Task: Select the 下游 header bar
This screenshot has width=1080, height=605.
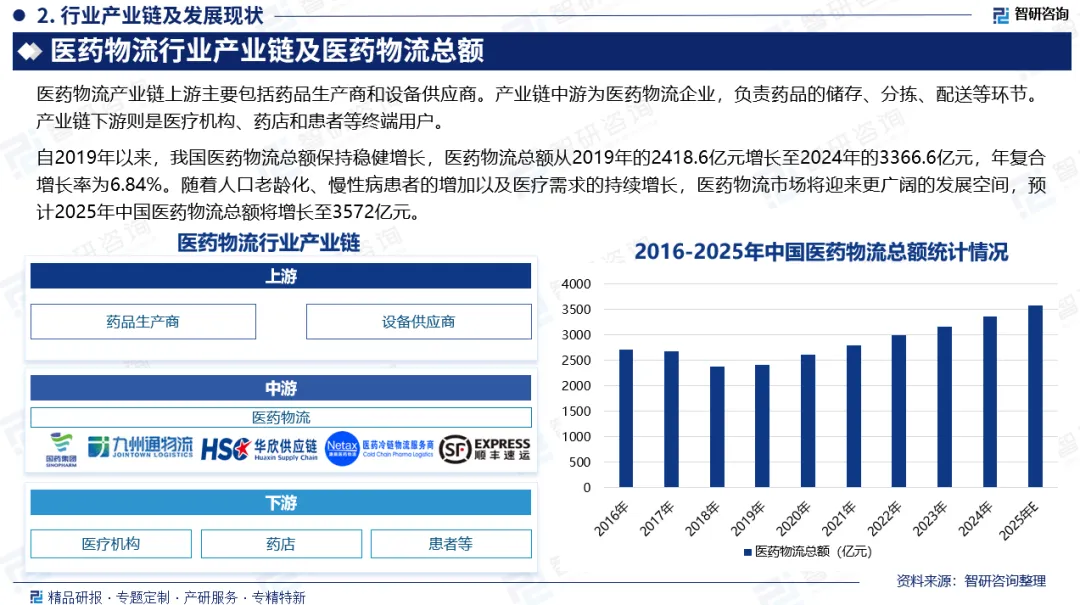Action: pos(280,502)
